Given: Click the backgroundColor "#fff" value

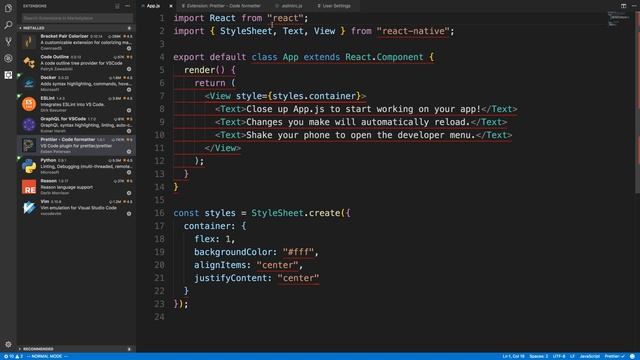Looking at the screenshot, I should click(298, 252).
